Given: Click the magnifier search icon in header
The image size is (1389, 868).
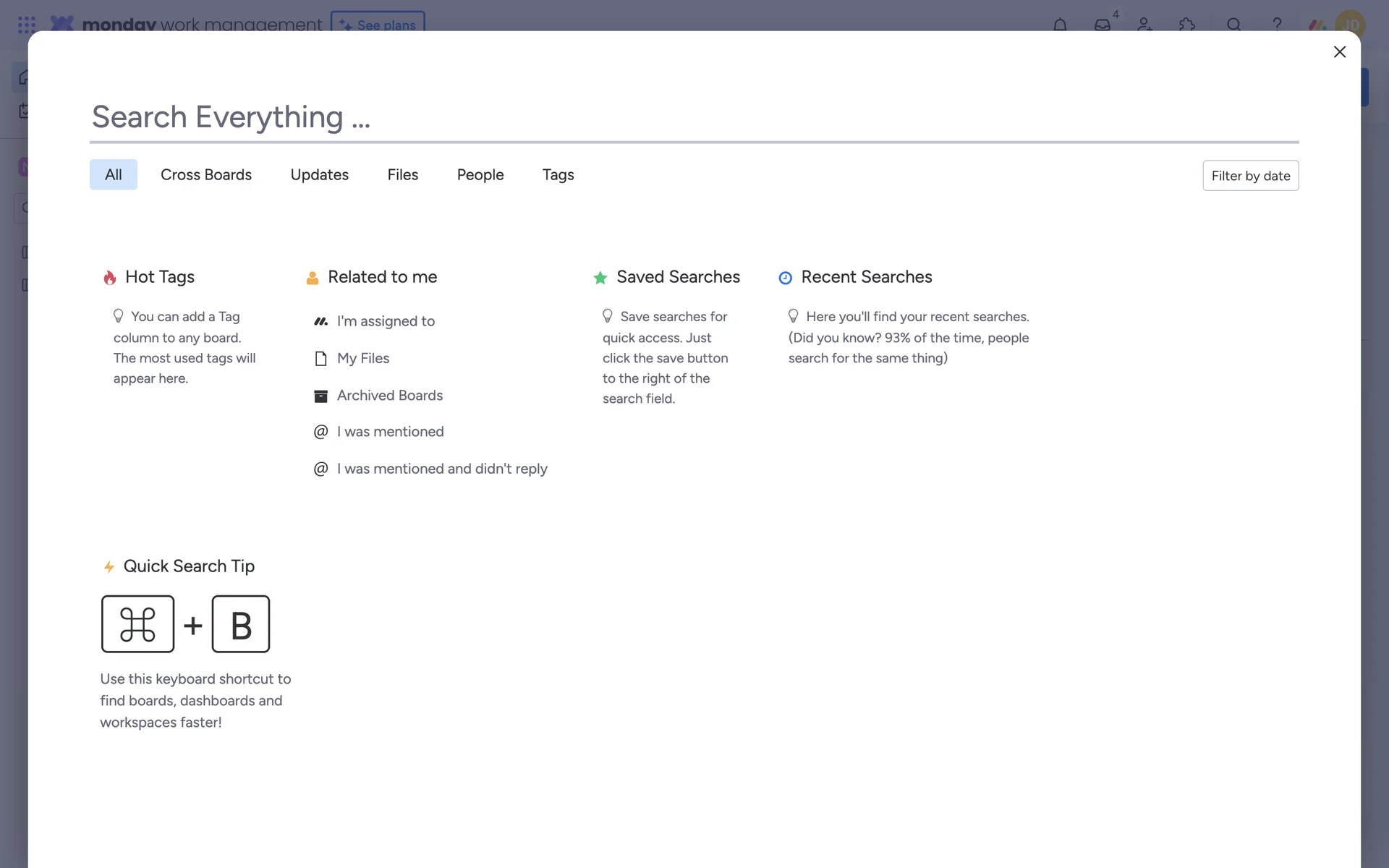Looking at the screenshot, I should 1234,25.
